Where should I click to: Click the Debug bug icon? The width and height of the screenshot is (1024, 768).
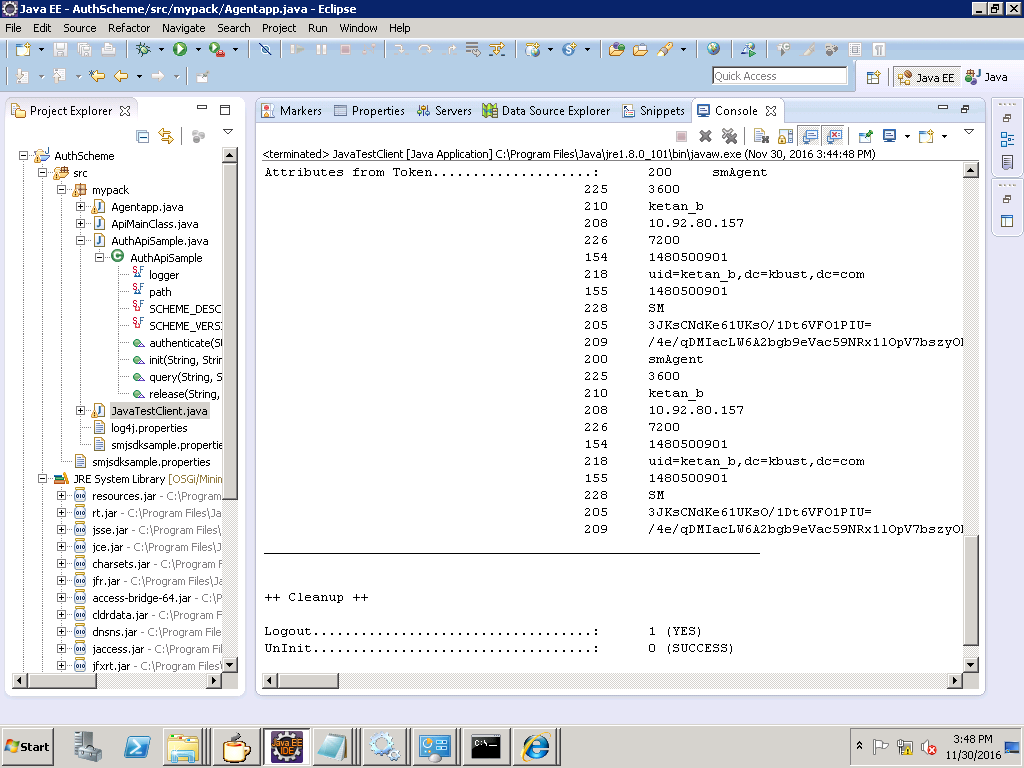pos(144,49)
